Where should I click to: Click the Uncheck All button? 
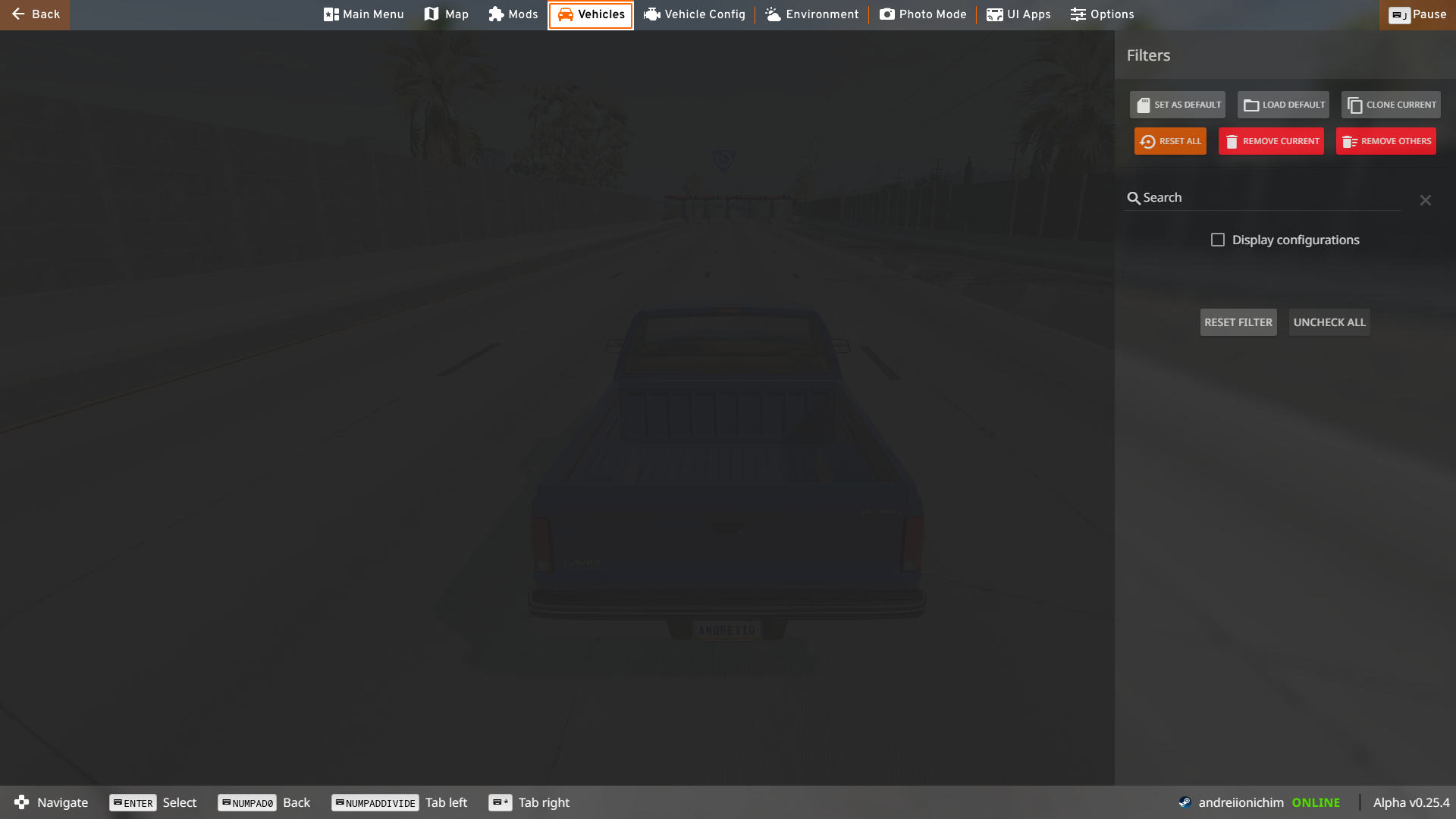[x=1329, y=322]
